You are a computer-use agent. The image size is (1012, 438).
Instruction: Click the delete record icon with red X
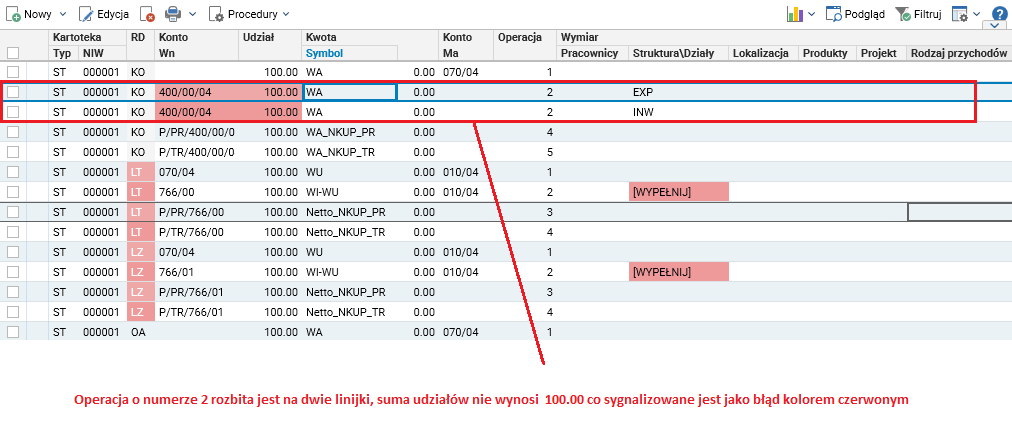click(x=147, y=14)
